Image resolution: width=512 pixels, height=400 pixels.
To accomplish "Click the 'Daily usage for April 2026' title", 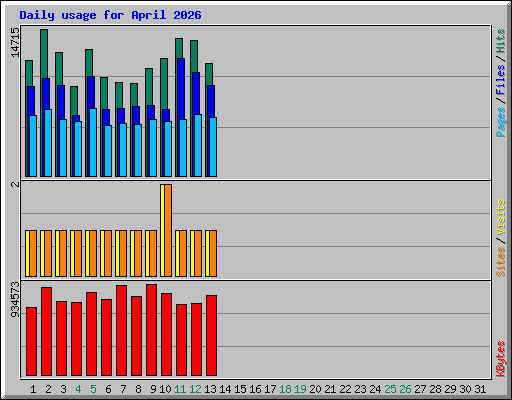I will click(x=110, y=15).
